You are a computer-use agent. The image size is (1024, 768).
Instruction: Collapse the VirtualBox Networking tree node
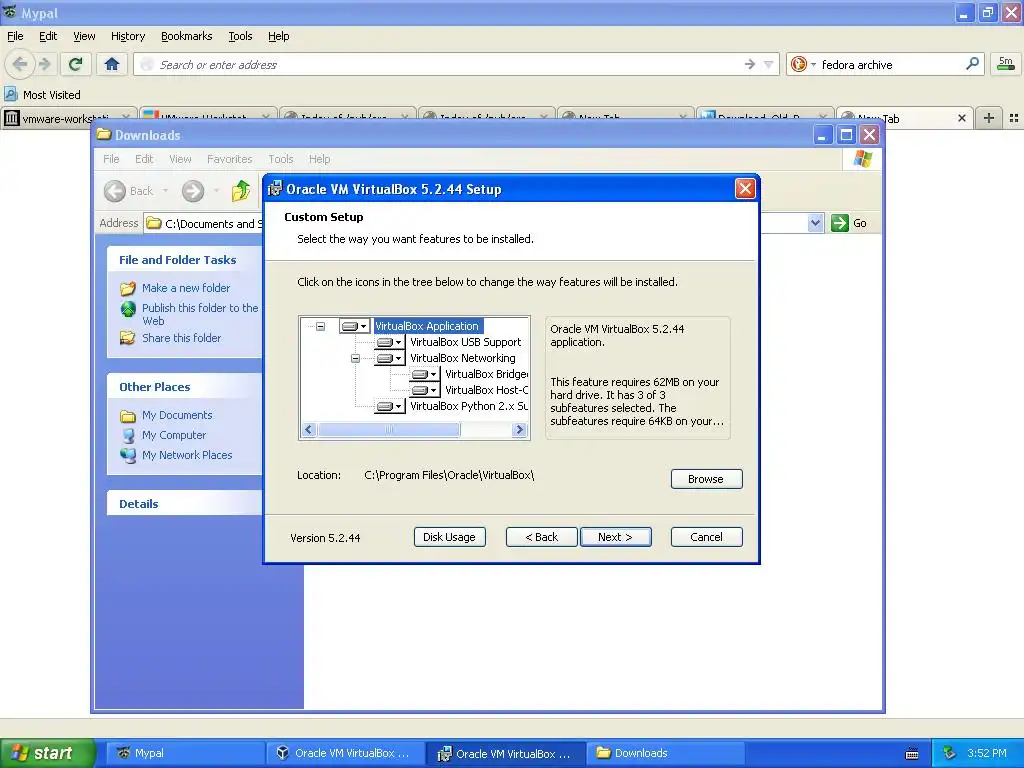point(355,359)
